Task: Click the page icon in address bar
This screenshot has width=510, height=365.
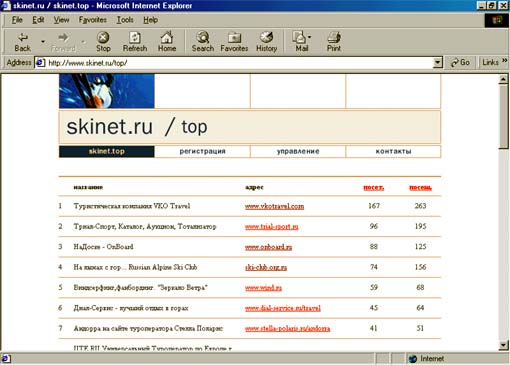Action: pos(40,63)
